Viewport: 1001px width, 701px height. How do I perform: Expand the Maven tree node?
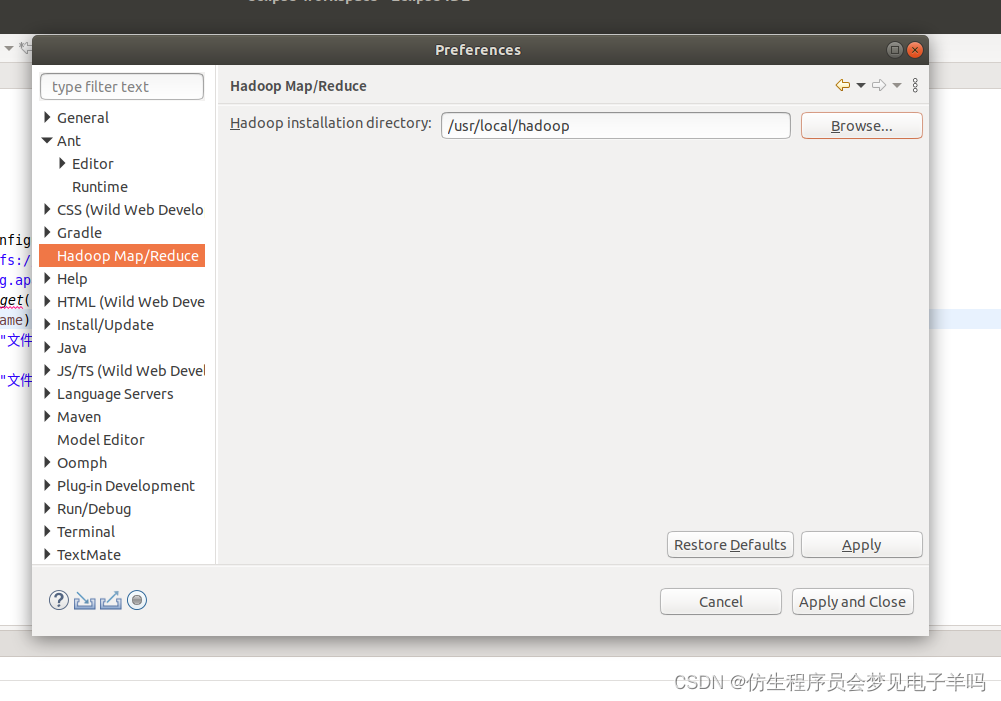tap(47, 416)
